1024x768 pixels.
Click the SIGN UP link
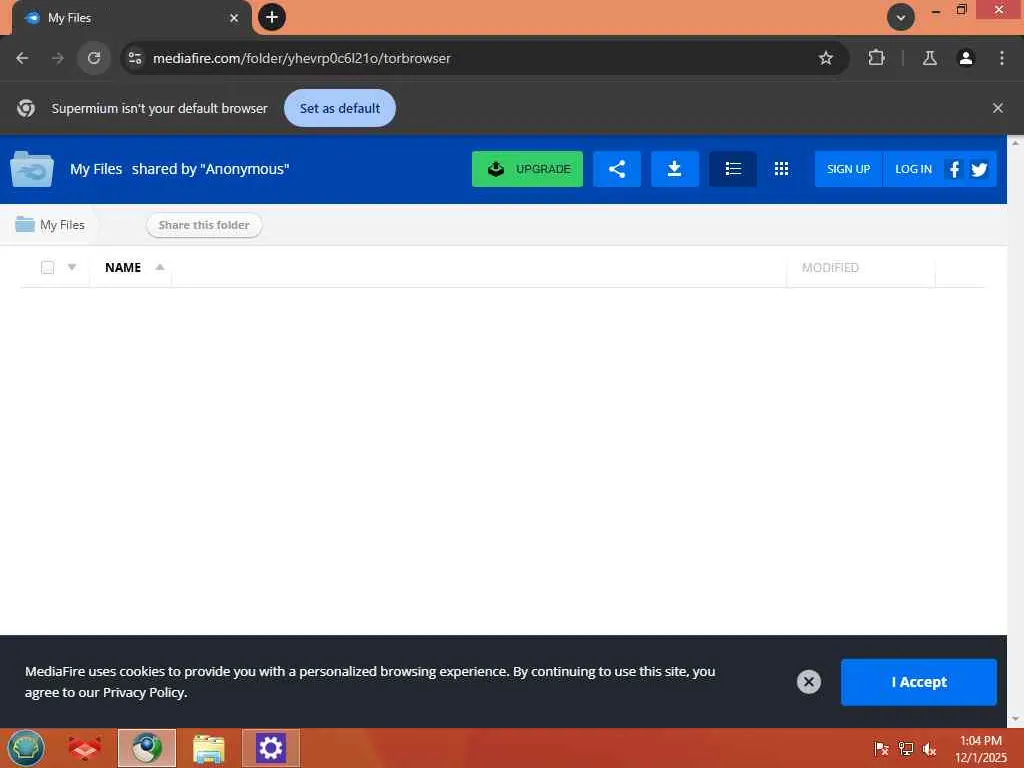(x=848, y=169)
